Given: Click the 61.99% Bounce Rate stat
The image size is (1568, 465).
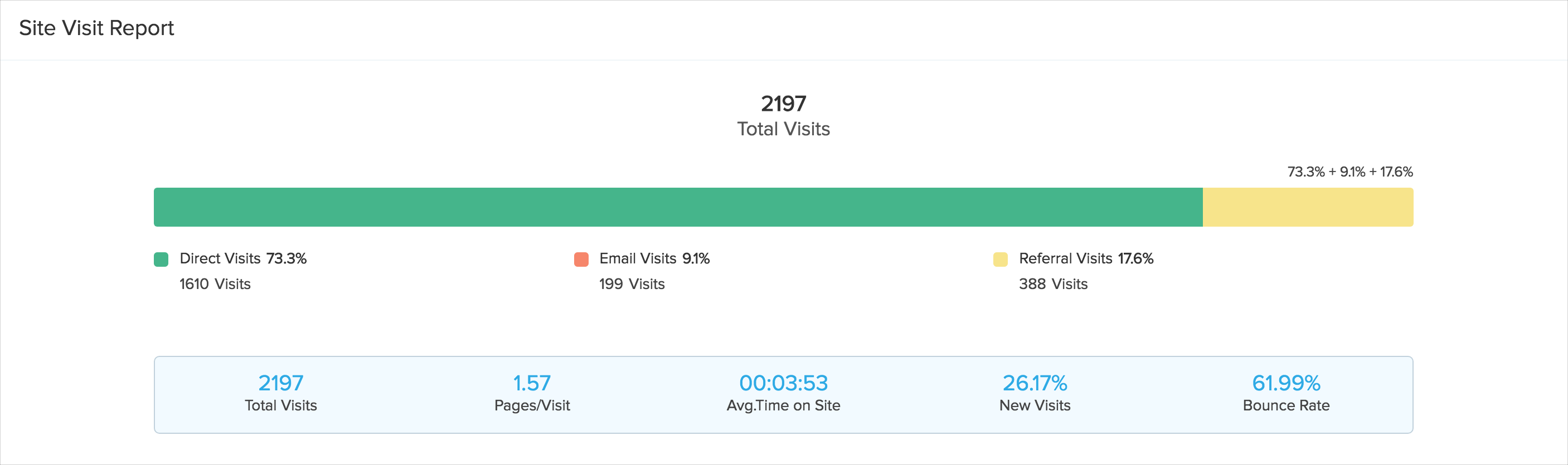Looking at the screenshot, I should click(x=1286, y=393).
